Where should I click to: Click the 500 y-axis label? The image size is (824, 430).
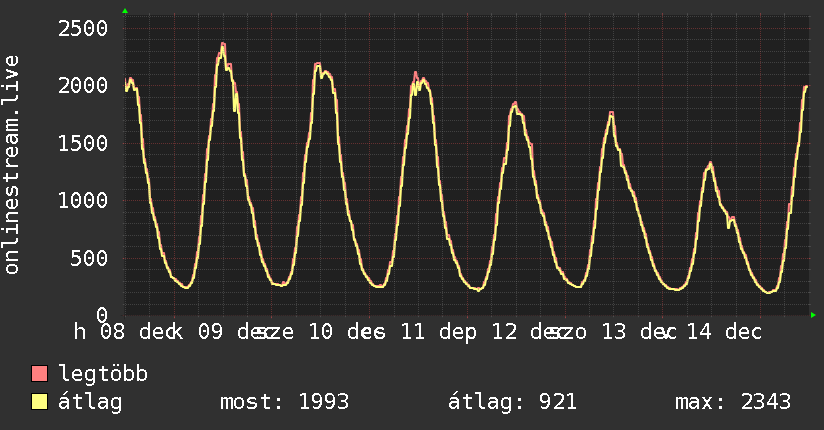tap(88, 259)
